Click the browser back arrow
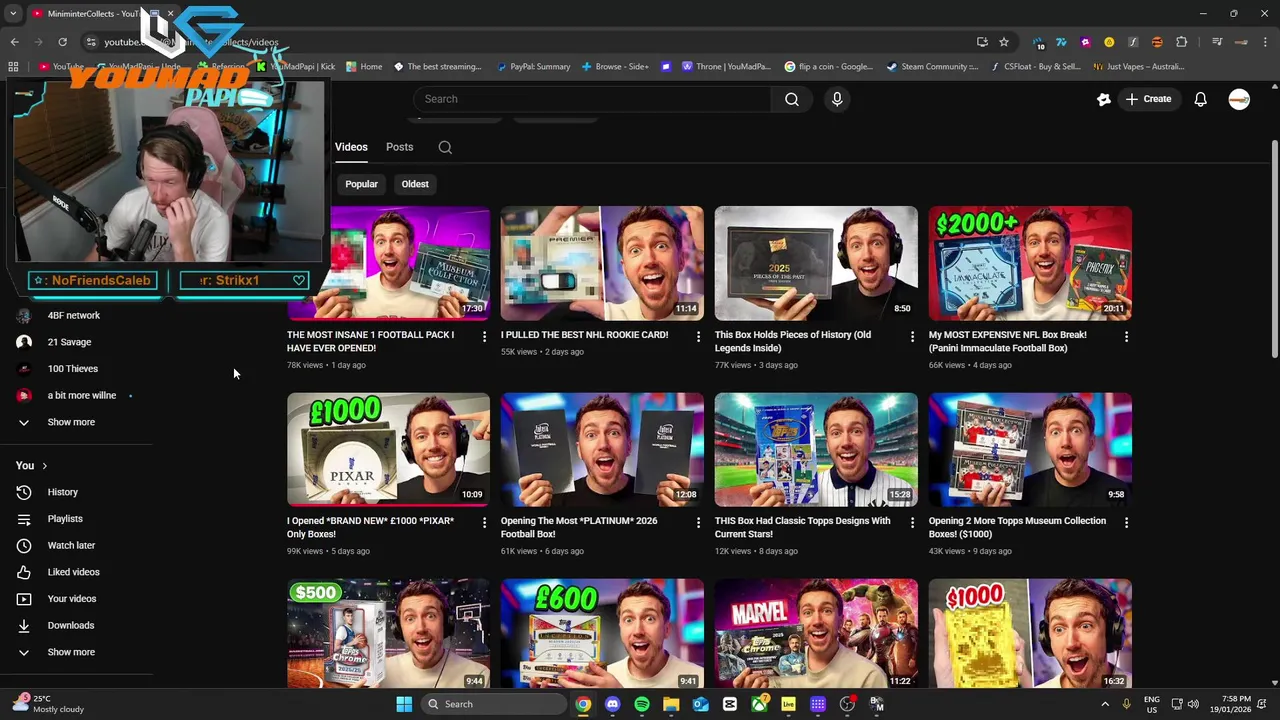Screen dimensions: 1280x720 (x=14, y=42)
